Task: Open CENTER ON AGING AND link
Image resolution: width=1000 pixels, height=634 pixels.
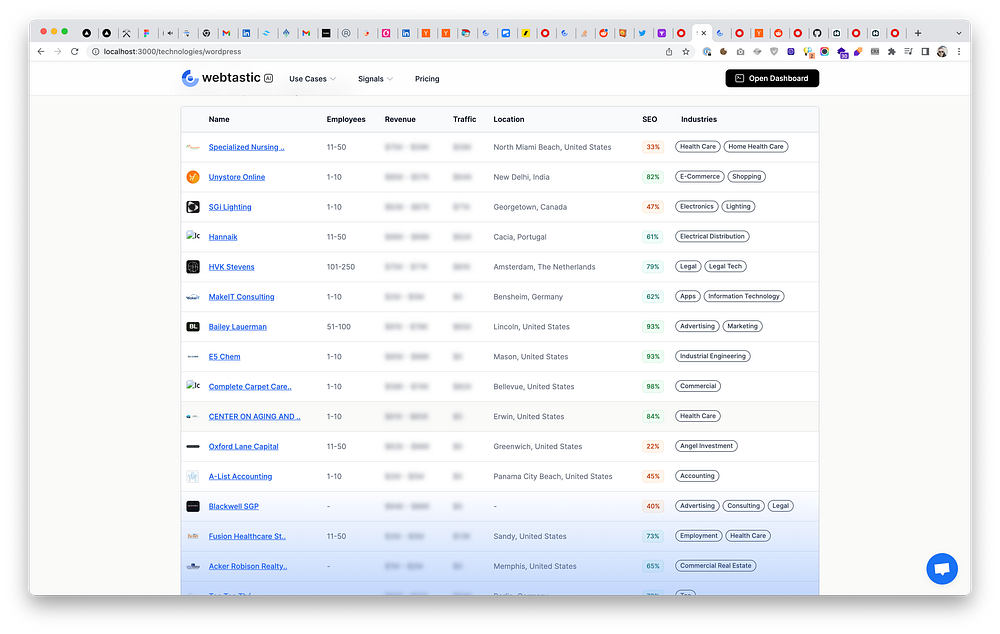Action: (x=254, y=417)
